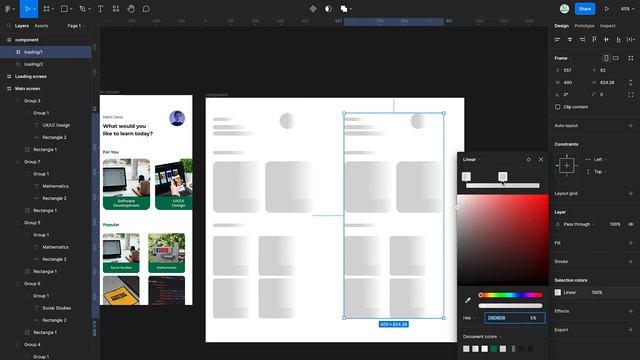Viewport: 640px width, 360px height.
Task: Close the Linear color picker
Action: point(541,160)
